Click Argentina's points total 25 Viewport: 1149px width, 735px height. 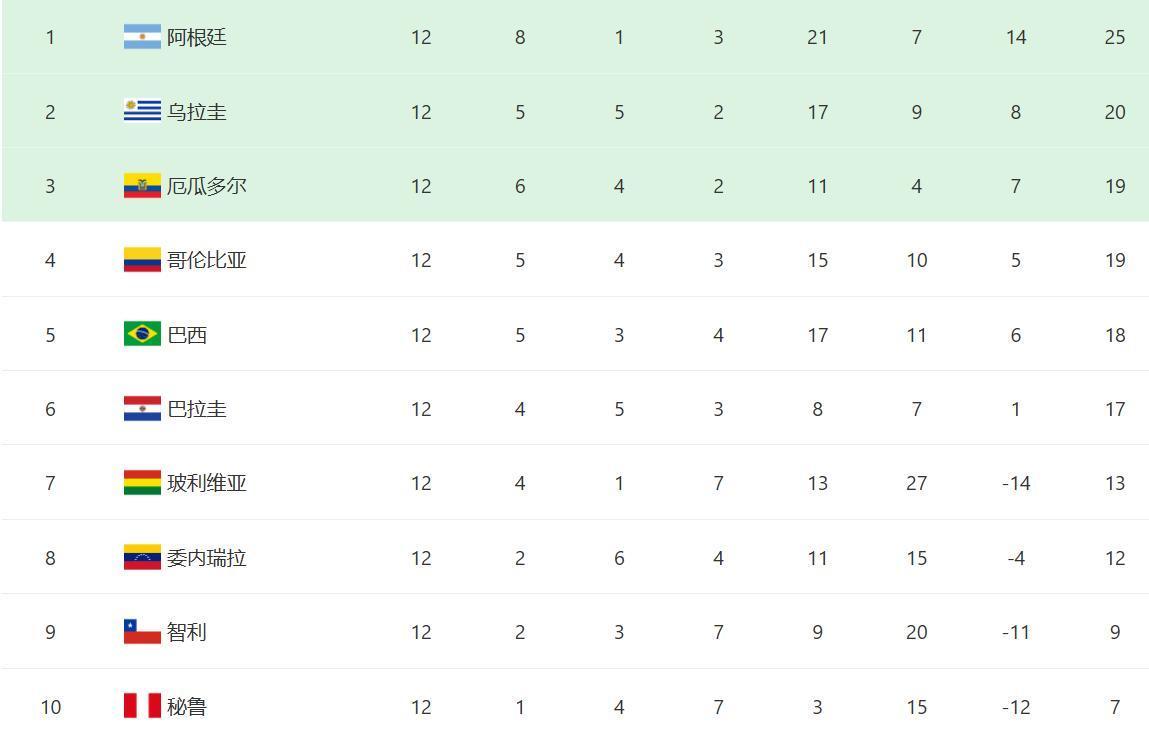click(x=1115, y=37)
